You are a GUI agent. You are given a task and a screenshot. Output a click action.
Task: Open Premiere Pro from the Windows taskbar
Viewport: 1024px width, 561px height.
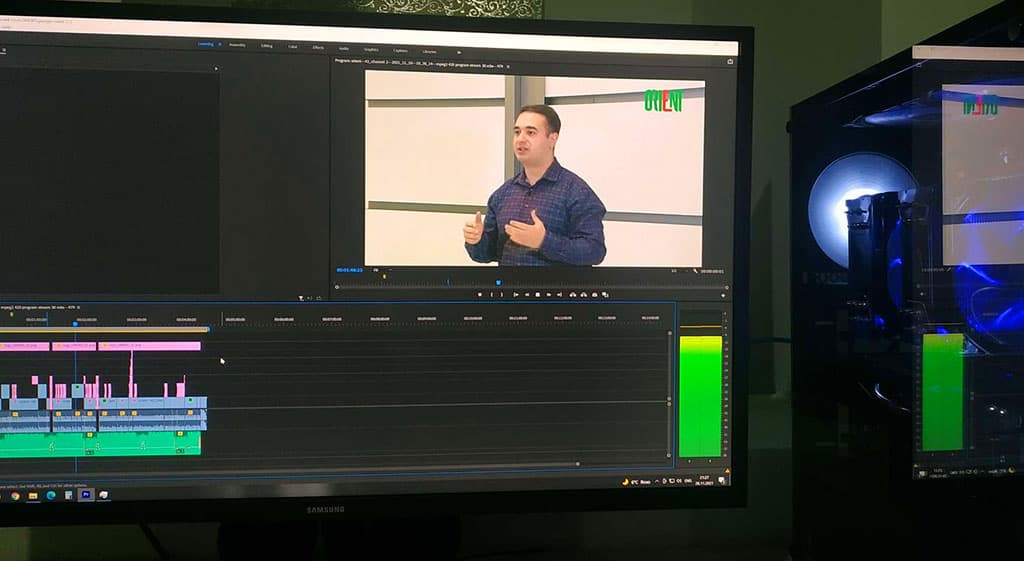click(x=86, y=495)
